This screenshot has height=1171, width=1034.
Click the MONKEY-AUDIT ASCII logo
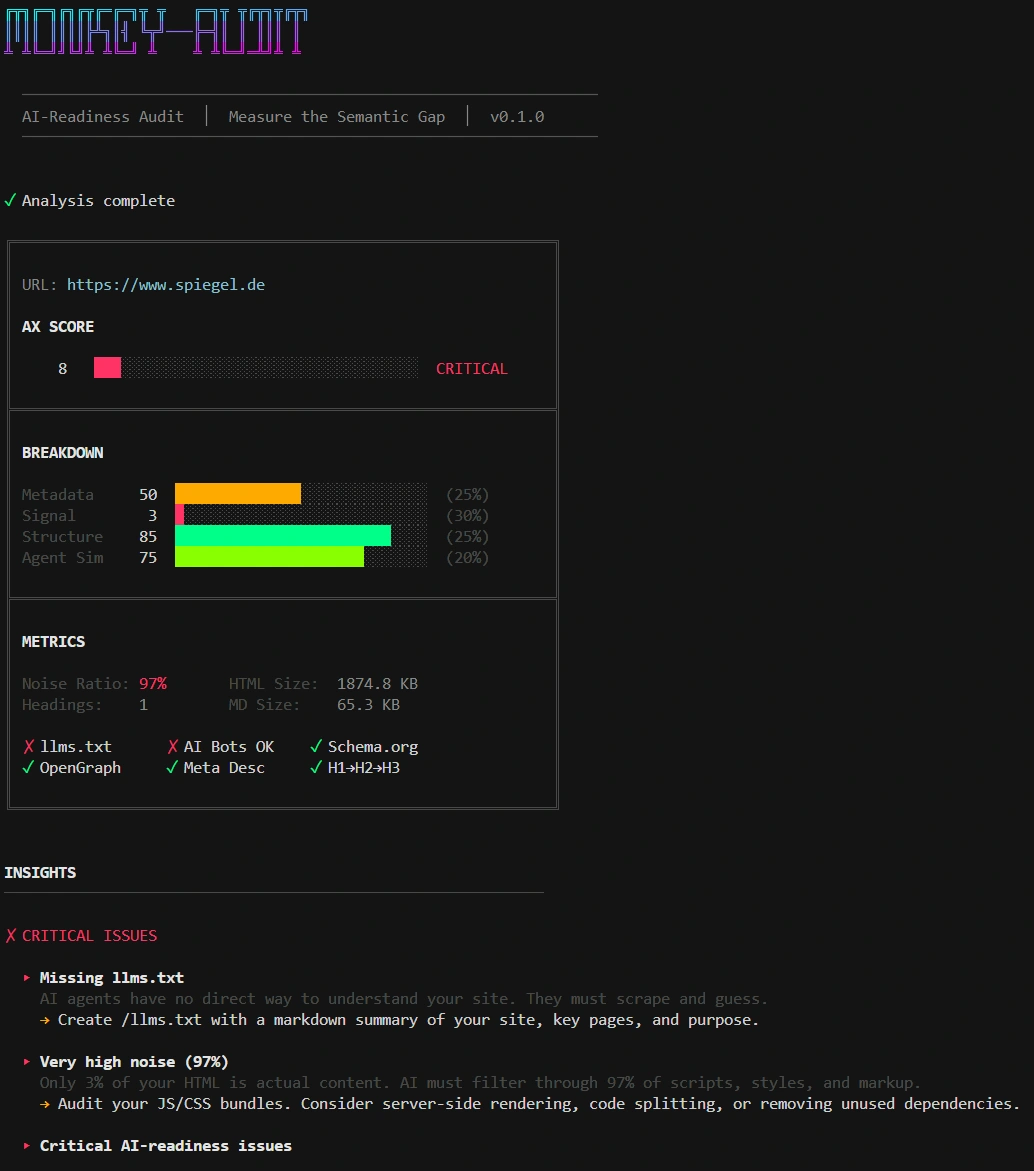point(155,33)
